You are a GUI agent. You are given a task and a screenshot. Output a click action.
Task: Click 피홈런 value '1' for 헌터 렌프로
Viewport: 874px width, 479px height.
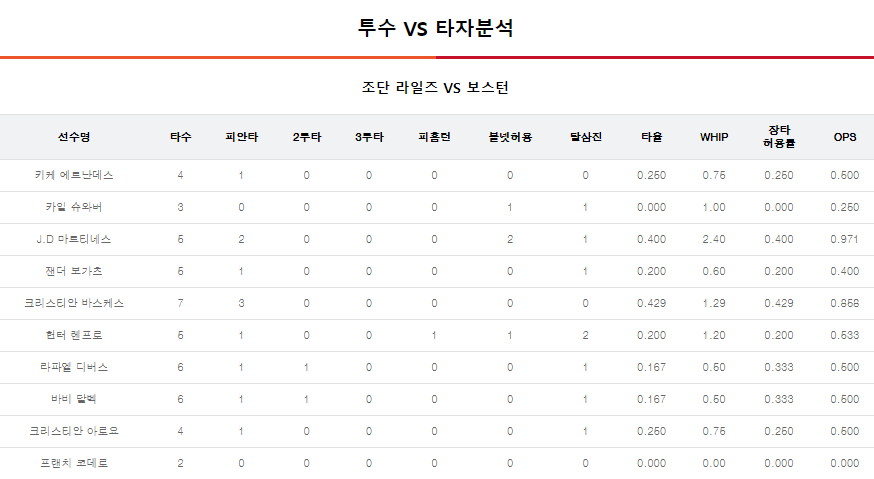(x=434, y=335)
